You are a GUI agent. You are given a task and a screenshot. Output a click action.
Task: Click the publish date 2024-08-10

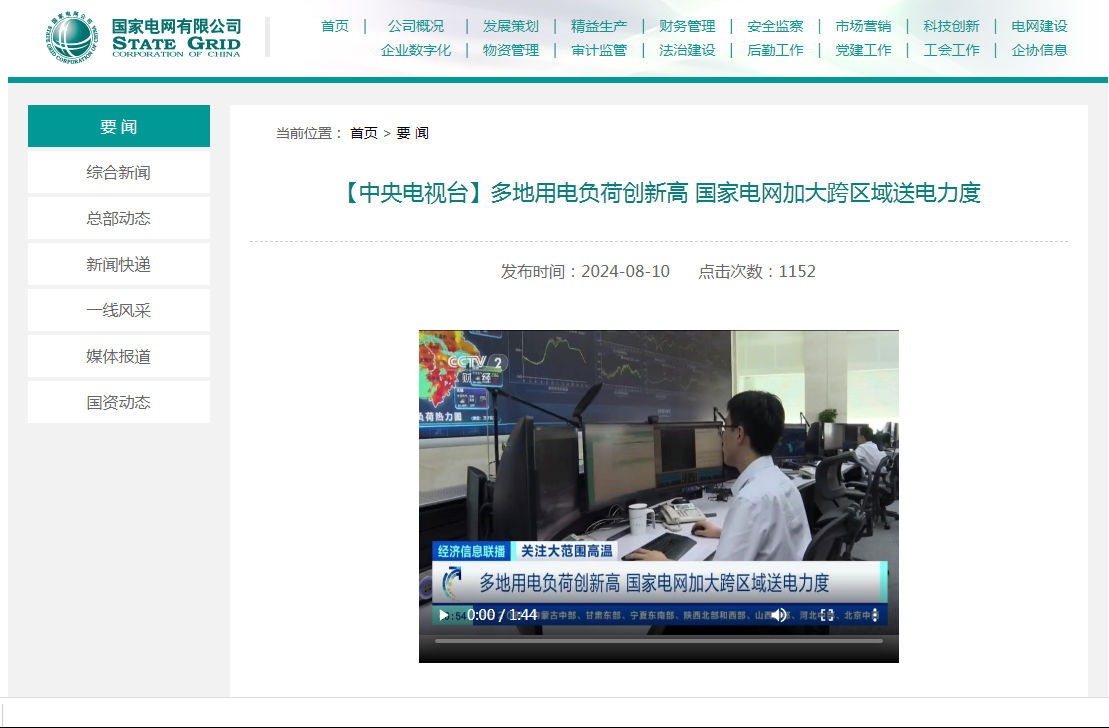(x=625, y=271)
